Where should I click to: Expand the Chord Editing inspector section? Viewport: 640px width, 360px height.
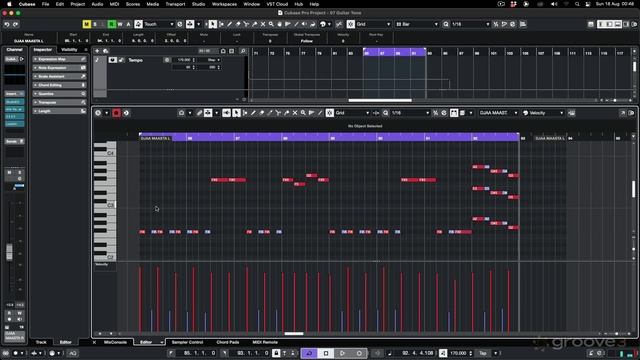(x=60, y=85)
